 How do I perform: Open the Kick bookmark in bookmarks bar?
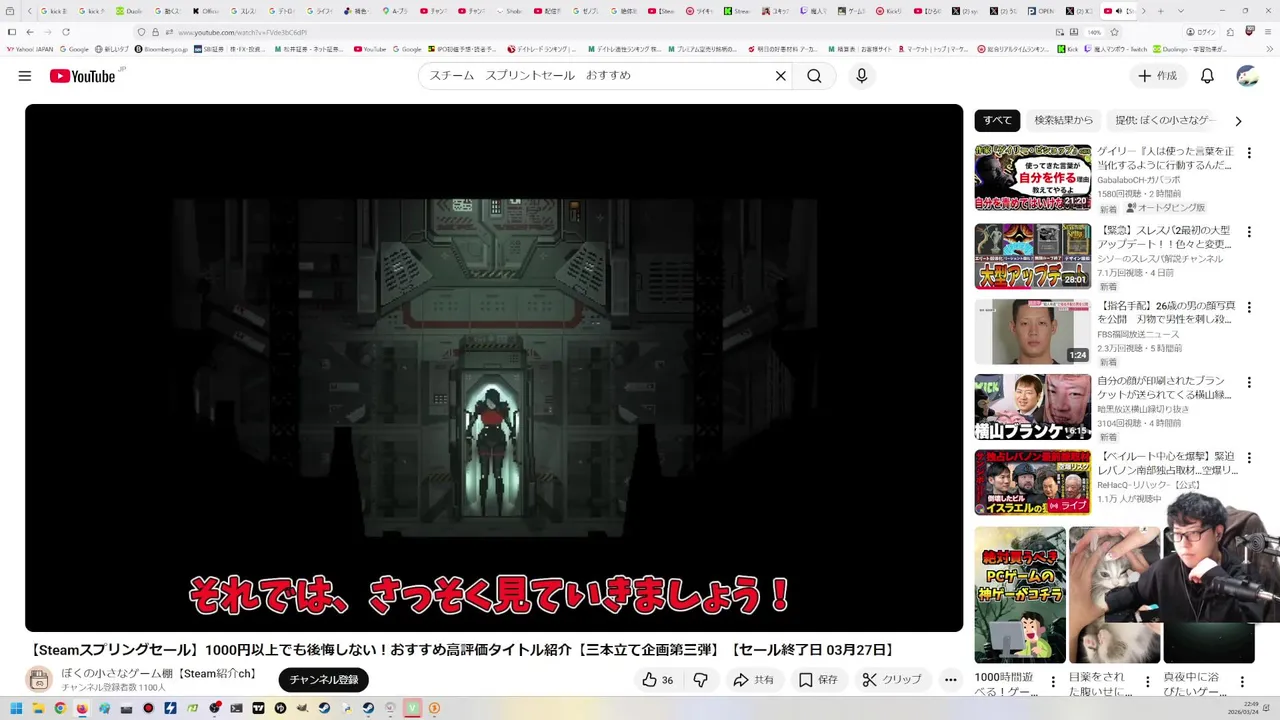click(x=1066, y=49)
